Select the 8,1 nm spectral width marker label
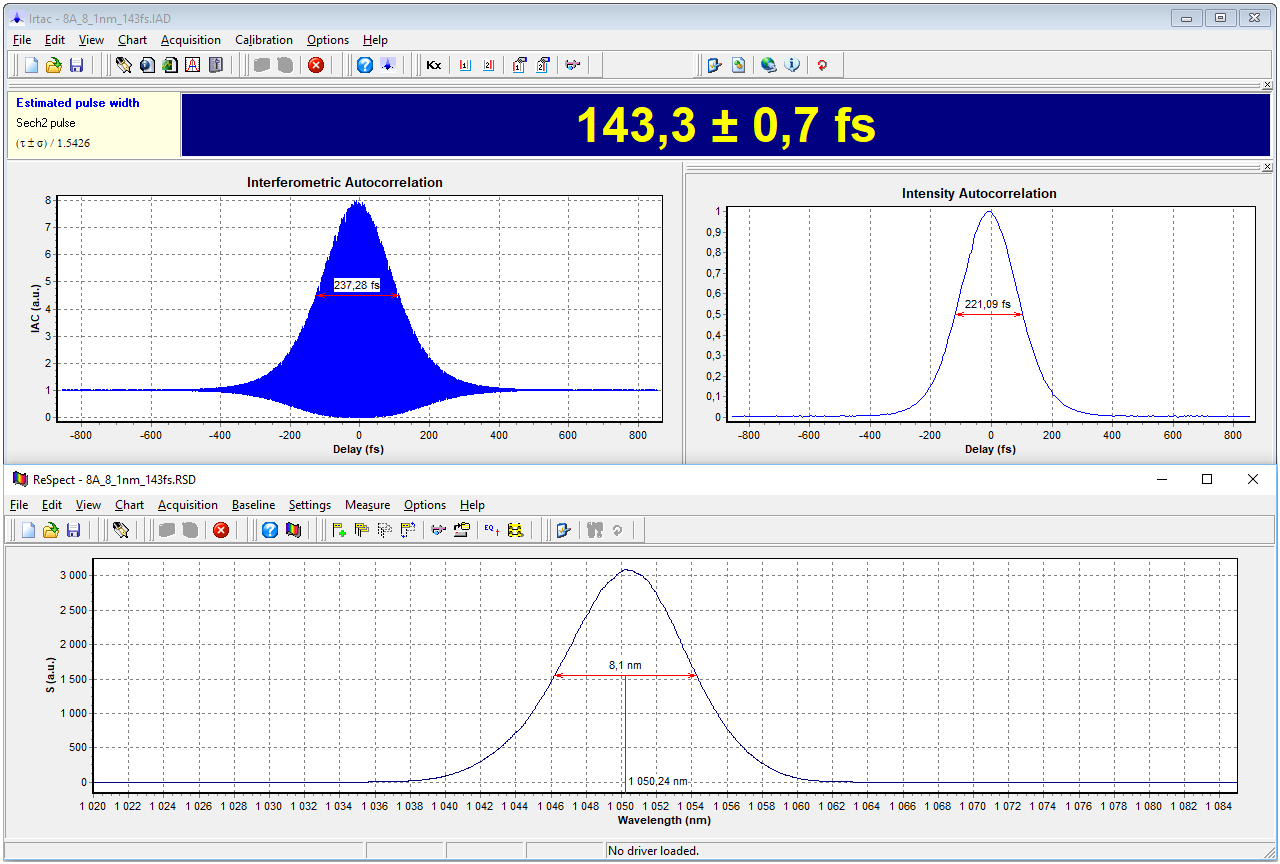1280x864 pixels. [625, 664]
